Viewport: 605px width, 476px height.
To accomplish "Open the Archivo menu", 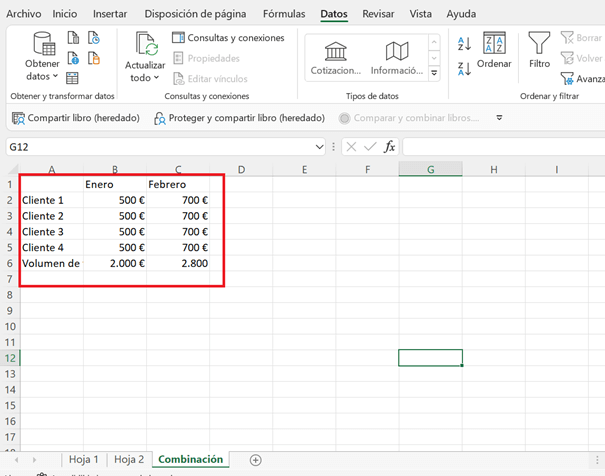I will pos(24,14).
